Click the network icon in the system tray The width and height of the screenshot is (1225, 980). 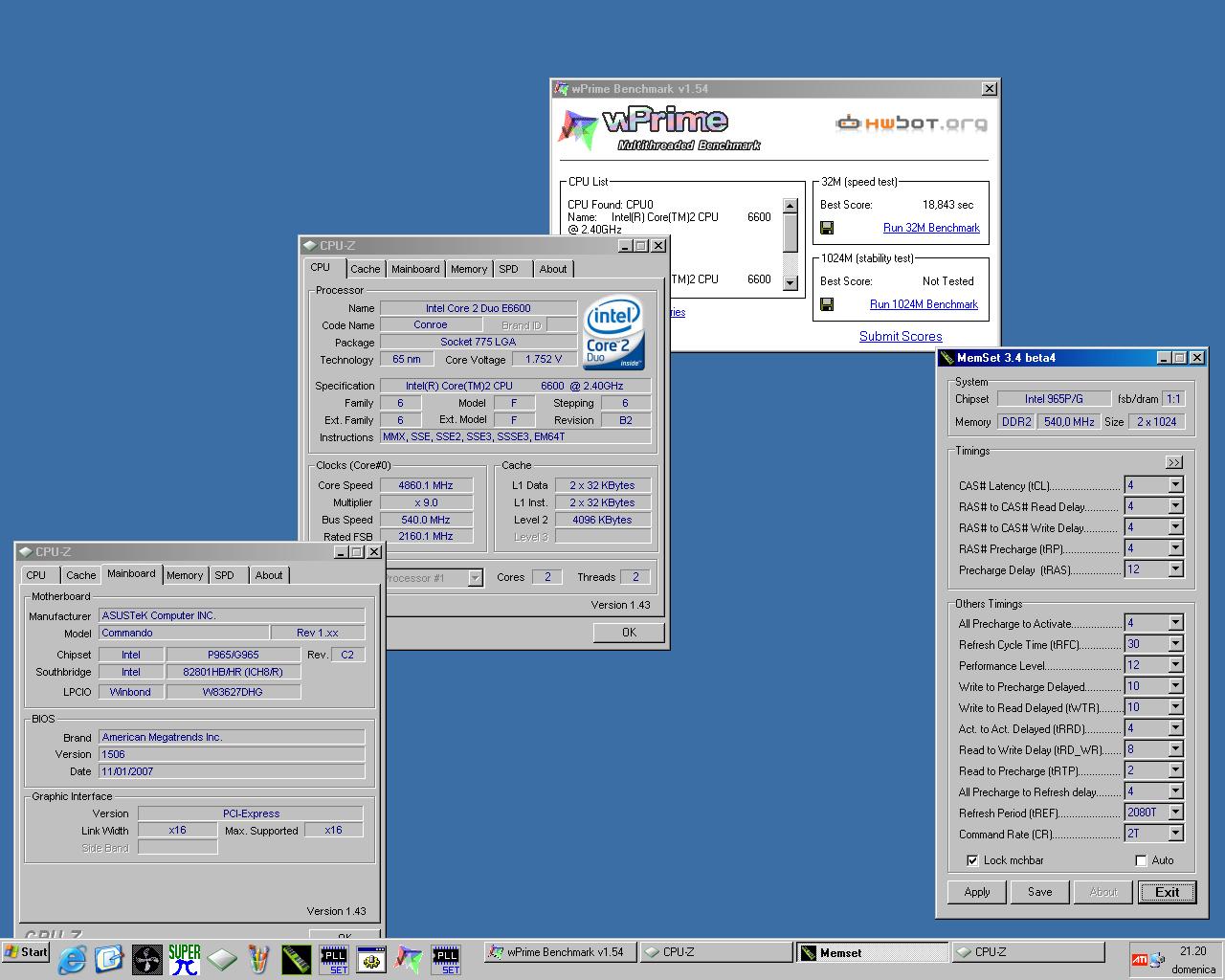[x=1158, y=959]
